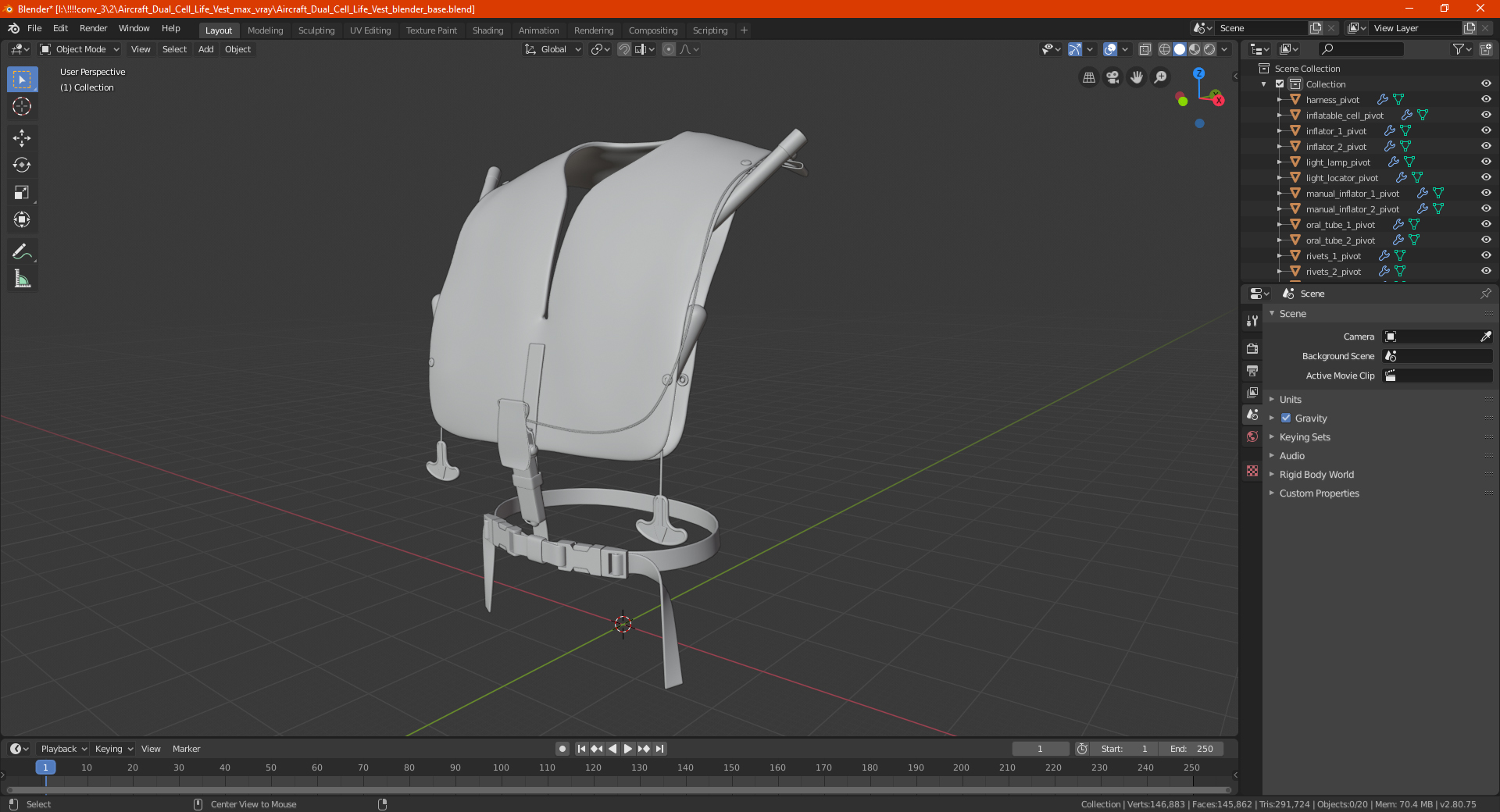Click the End frame field

1191,749
